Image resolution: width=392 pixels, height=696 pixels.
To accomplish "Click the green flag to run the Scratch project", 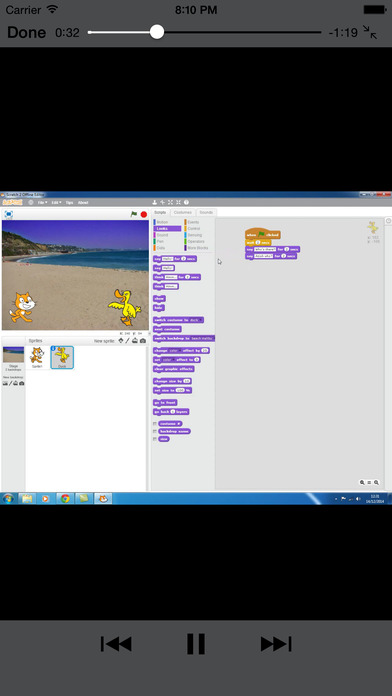I will click(134, 214).
